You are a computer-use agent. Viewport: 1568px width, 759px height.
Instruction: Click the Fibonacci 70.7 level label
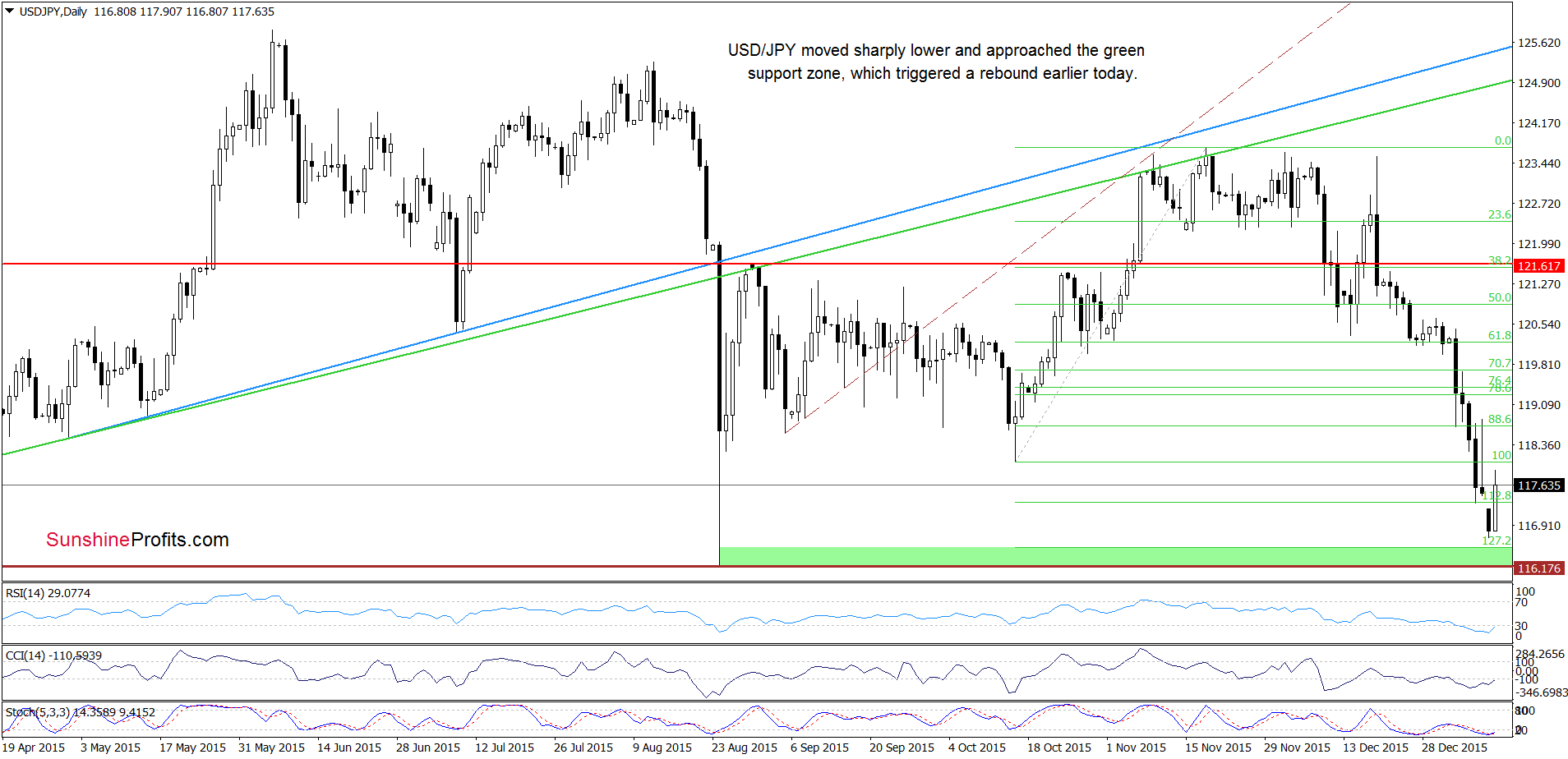(1500, 363)
